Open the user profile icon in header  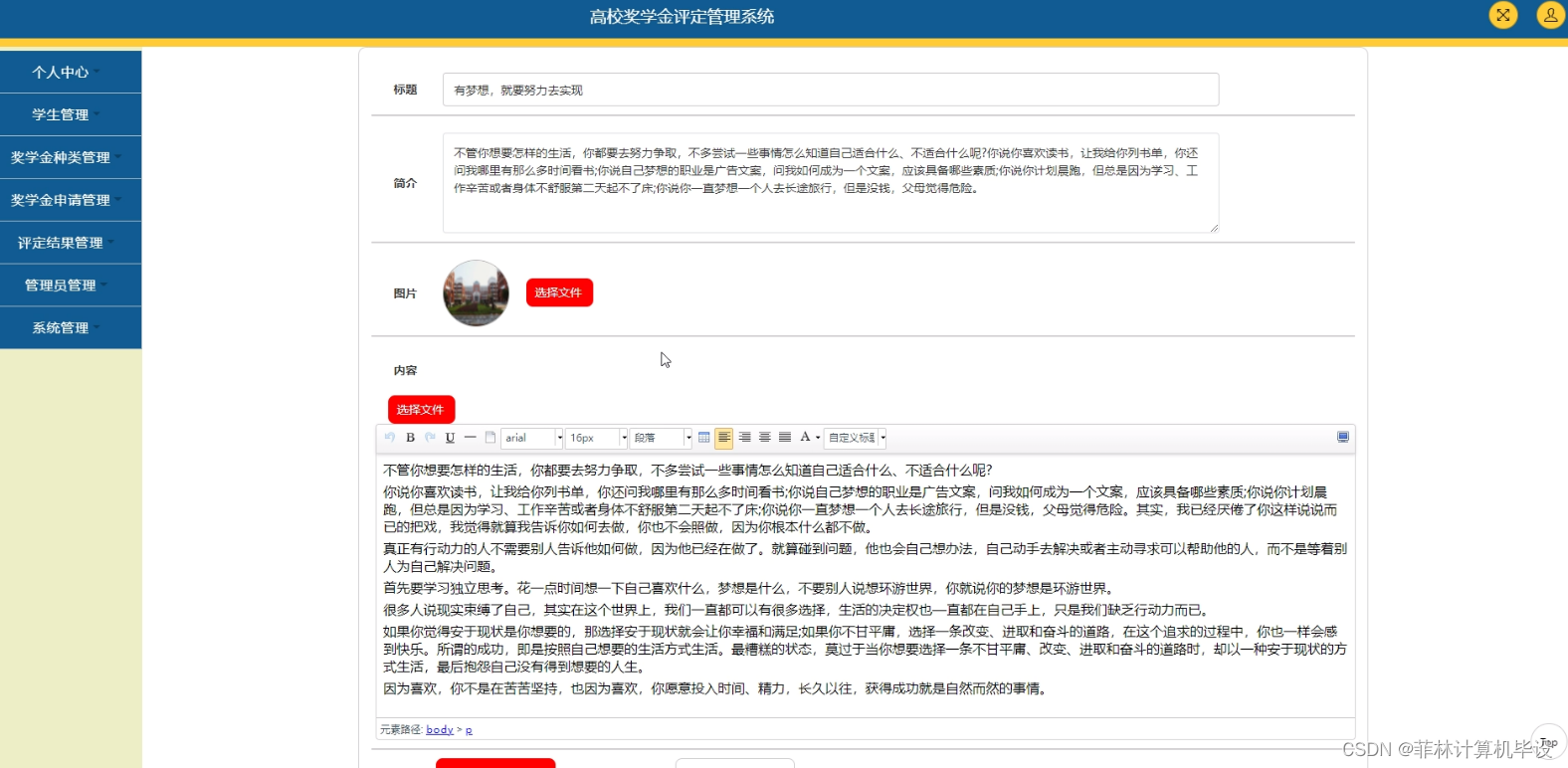(1551, 15)
